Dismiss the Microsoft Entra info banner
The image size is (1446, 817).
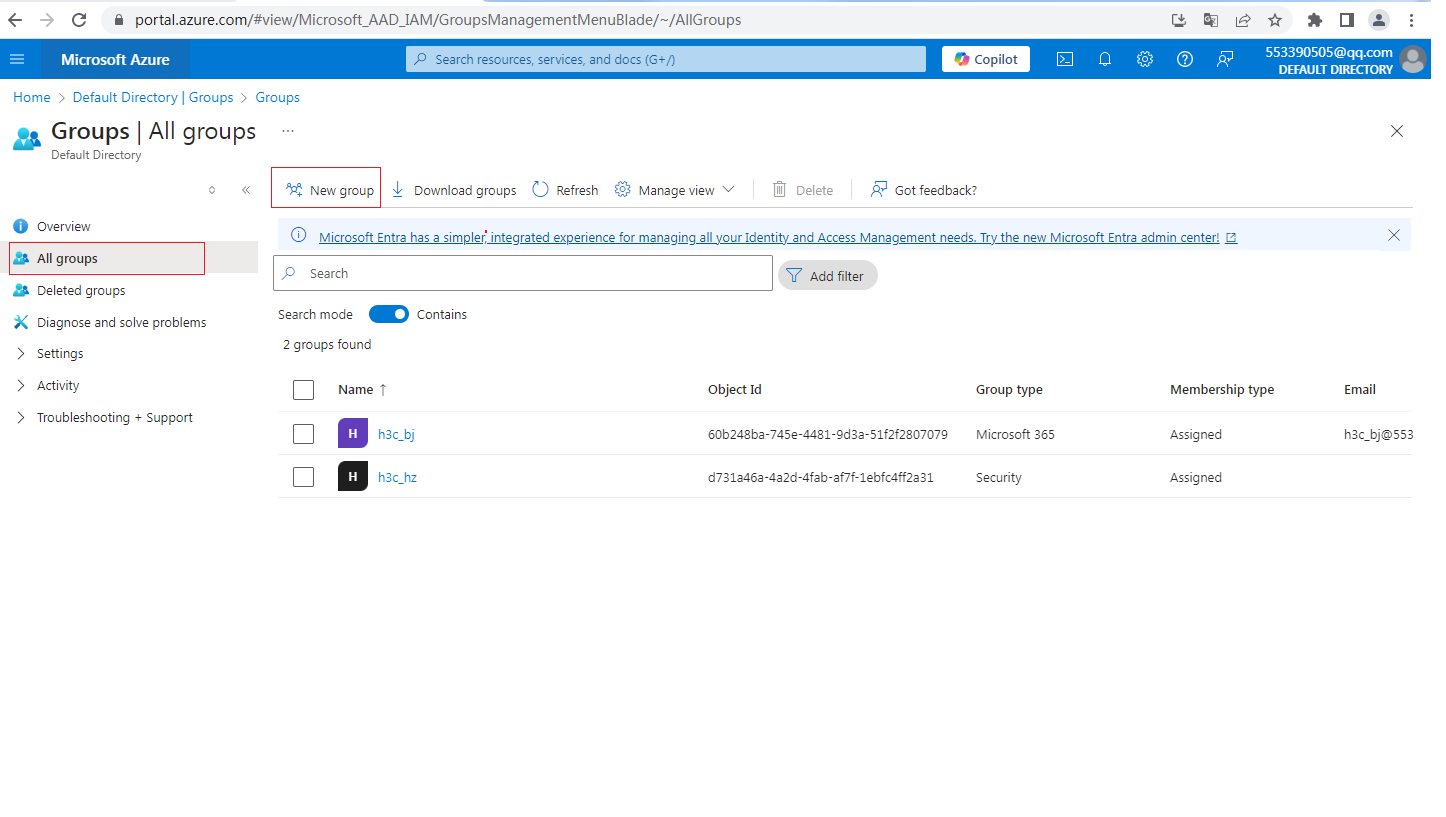pos(1394,235)
